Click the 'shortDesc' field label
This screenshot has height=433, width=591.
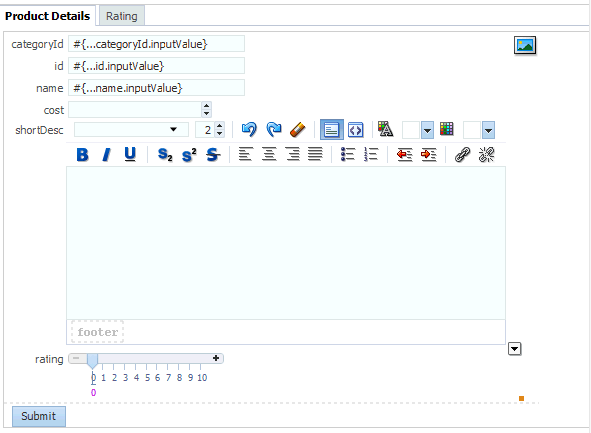(39, 130)
